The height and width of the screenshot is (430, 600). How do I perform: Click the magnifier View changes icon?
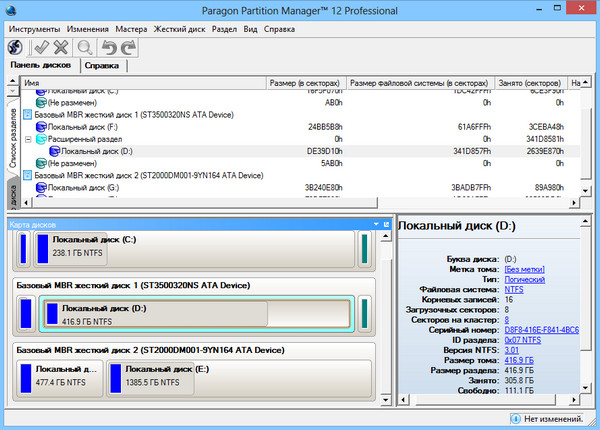click(x=85, y=47)
